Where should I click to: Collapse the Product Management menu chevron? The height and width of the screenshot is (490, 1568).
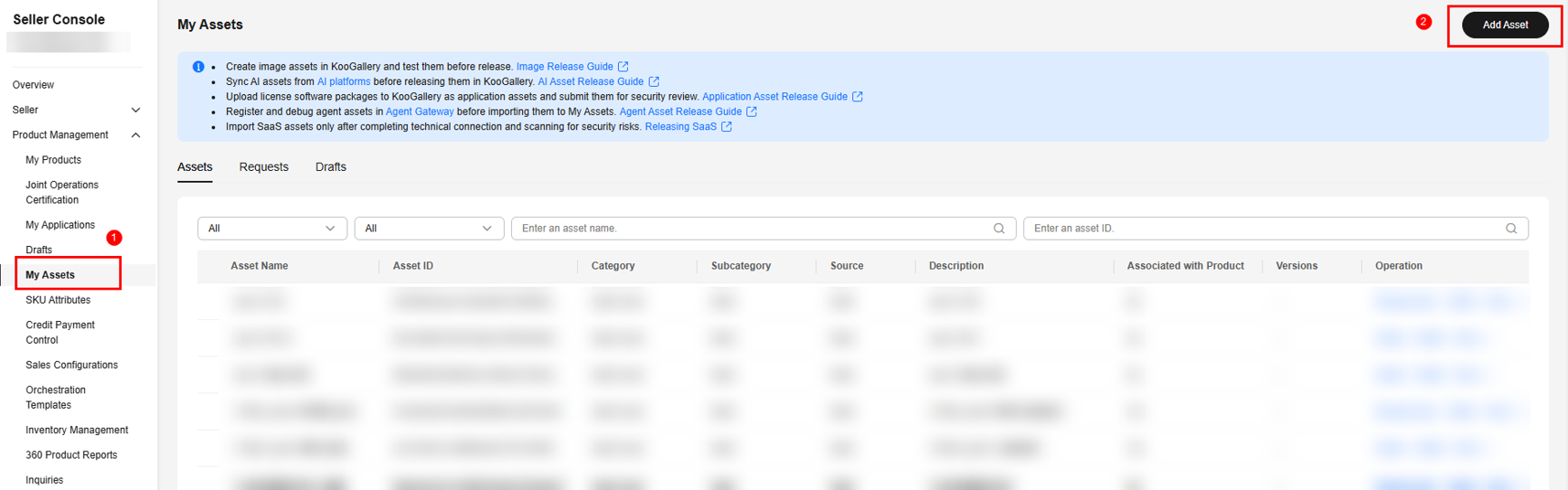coord(136,135)
